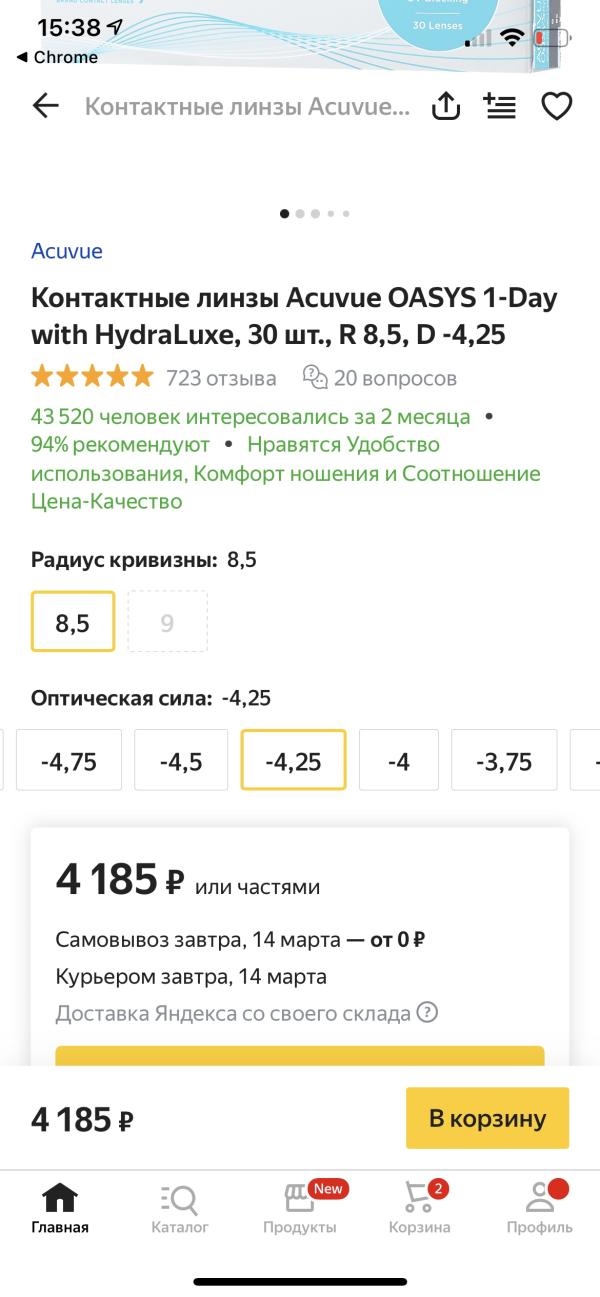Open the Acuvue brand link
The height and width of the screenshot is (1297, 600).
click(x=67, y=251)
